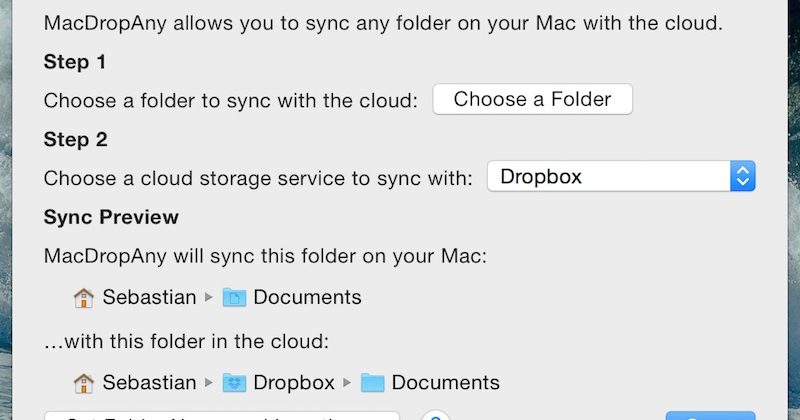Click the cut-off button at the bottom left
Image resolution: width=800 pixels, height=420 pixels.
(x=222, y=416)
